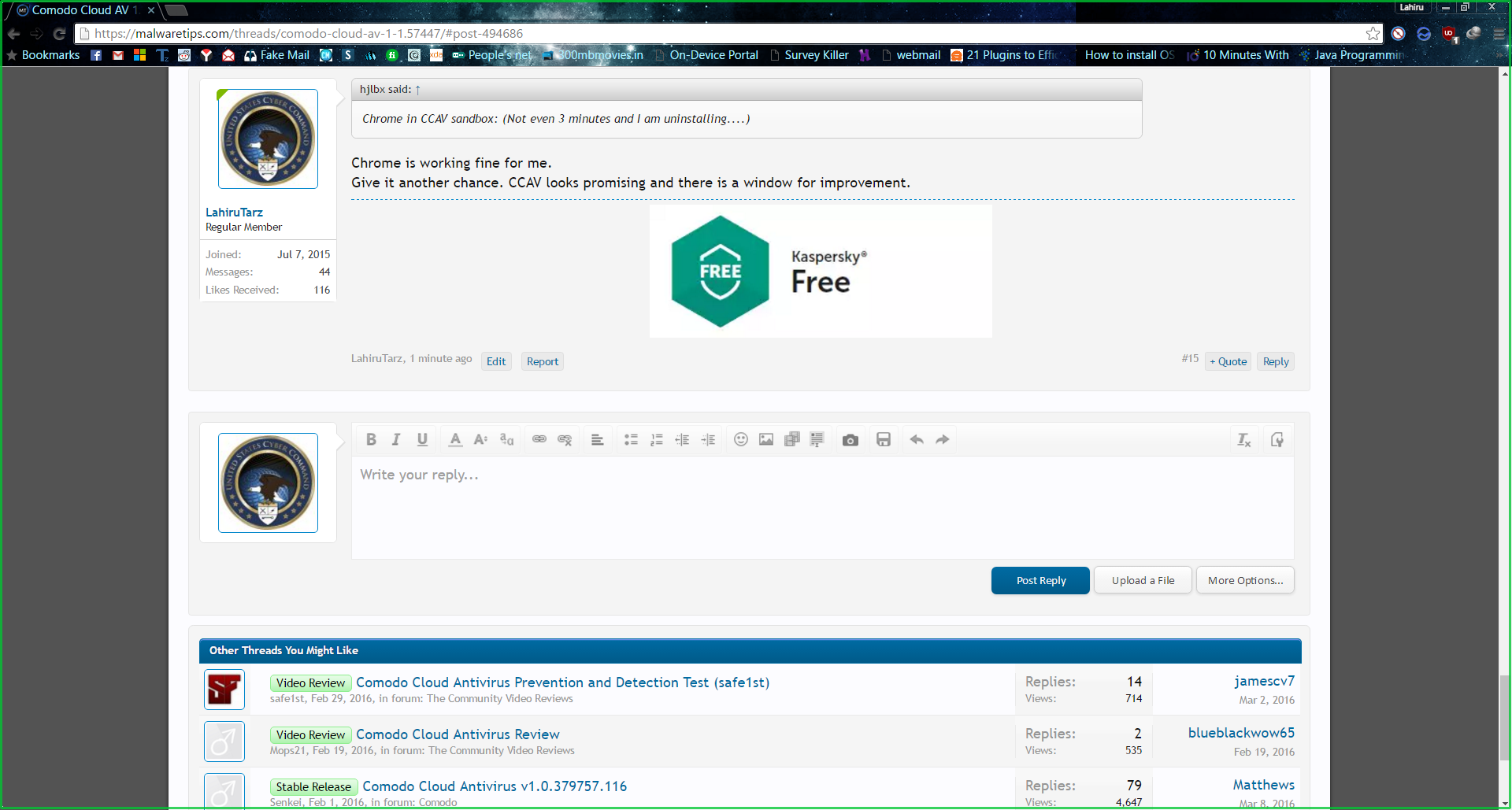Open the Fake Mail bookmark

pos(276,55)
